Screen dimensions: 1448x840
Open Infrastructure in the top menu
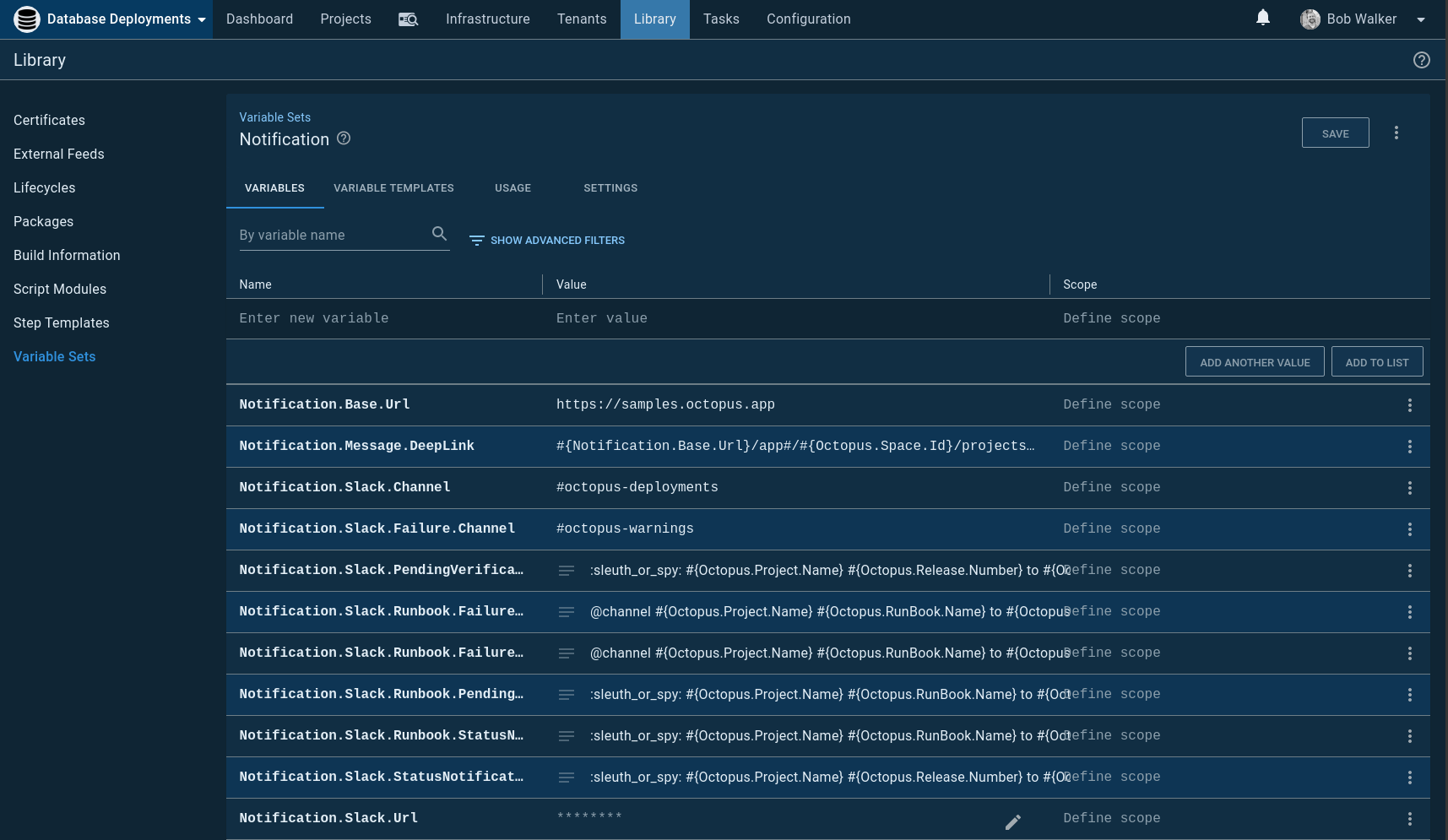point(487,19)
